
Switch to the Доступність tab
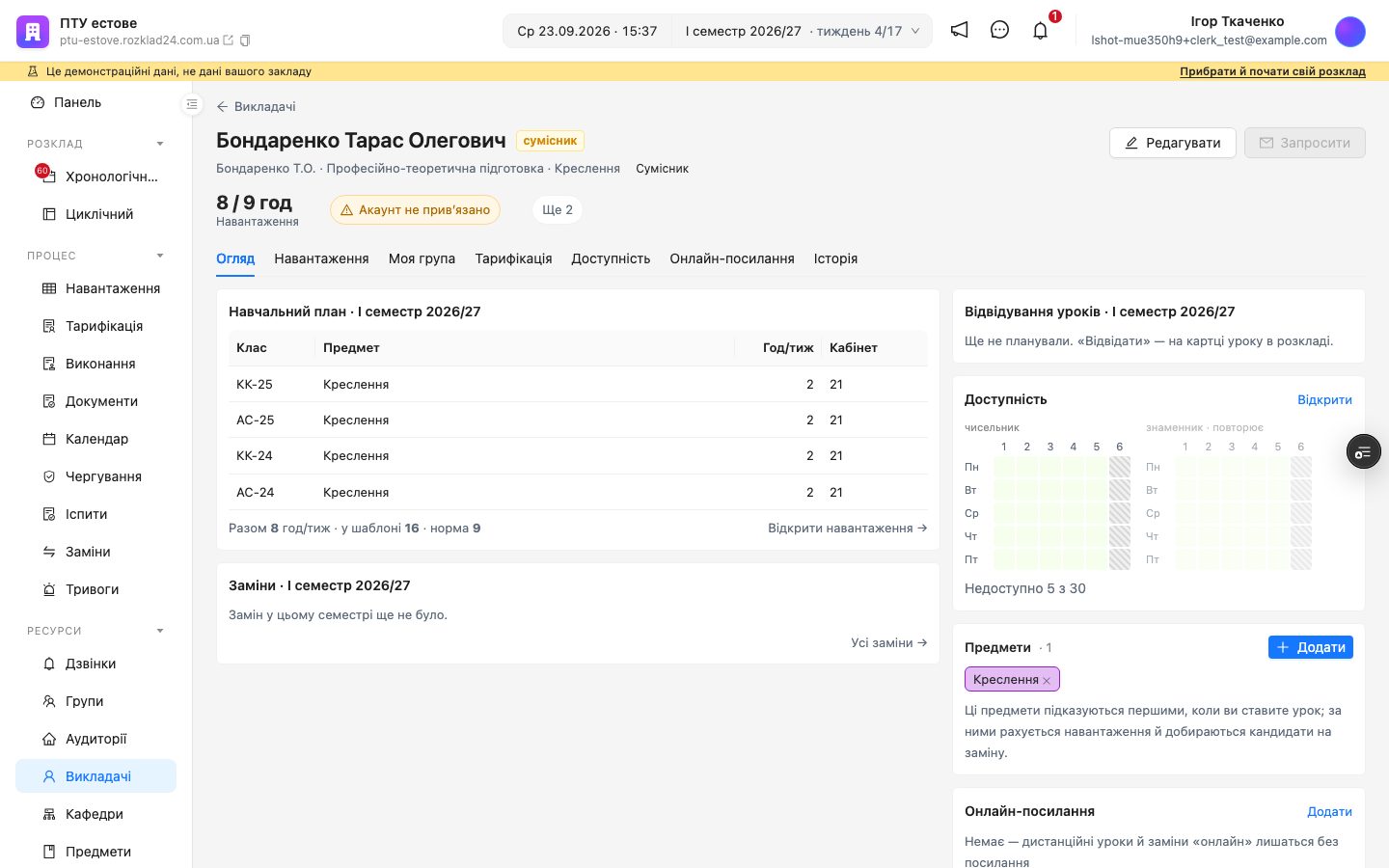tap(611, 258)
